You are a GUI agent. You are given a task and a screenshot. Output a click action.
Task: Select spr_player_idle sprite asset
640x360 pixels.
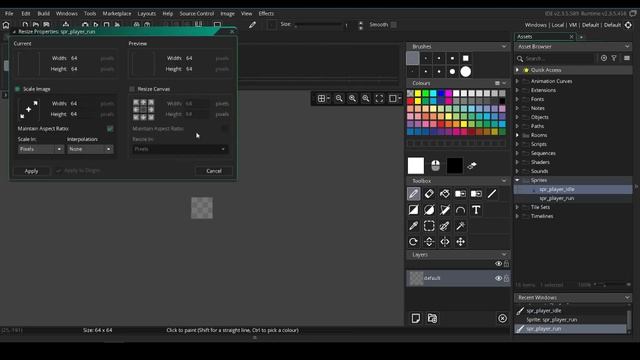557,189
